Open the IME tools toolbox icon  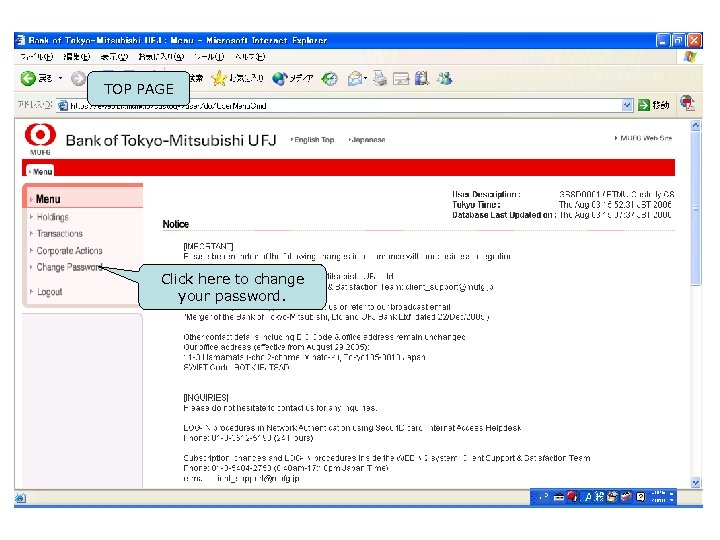(x=625, y=497)
